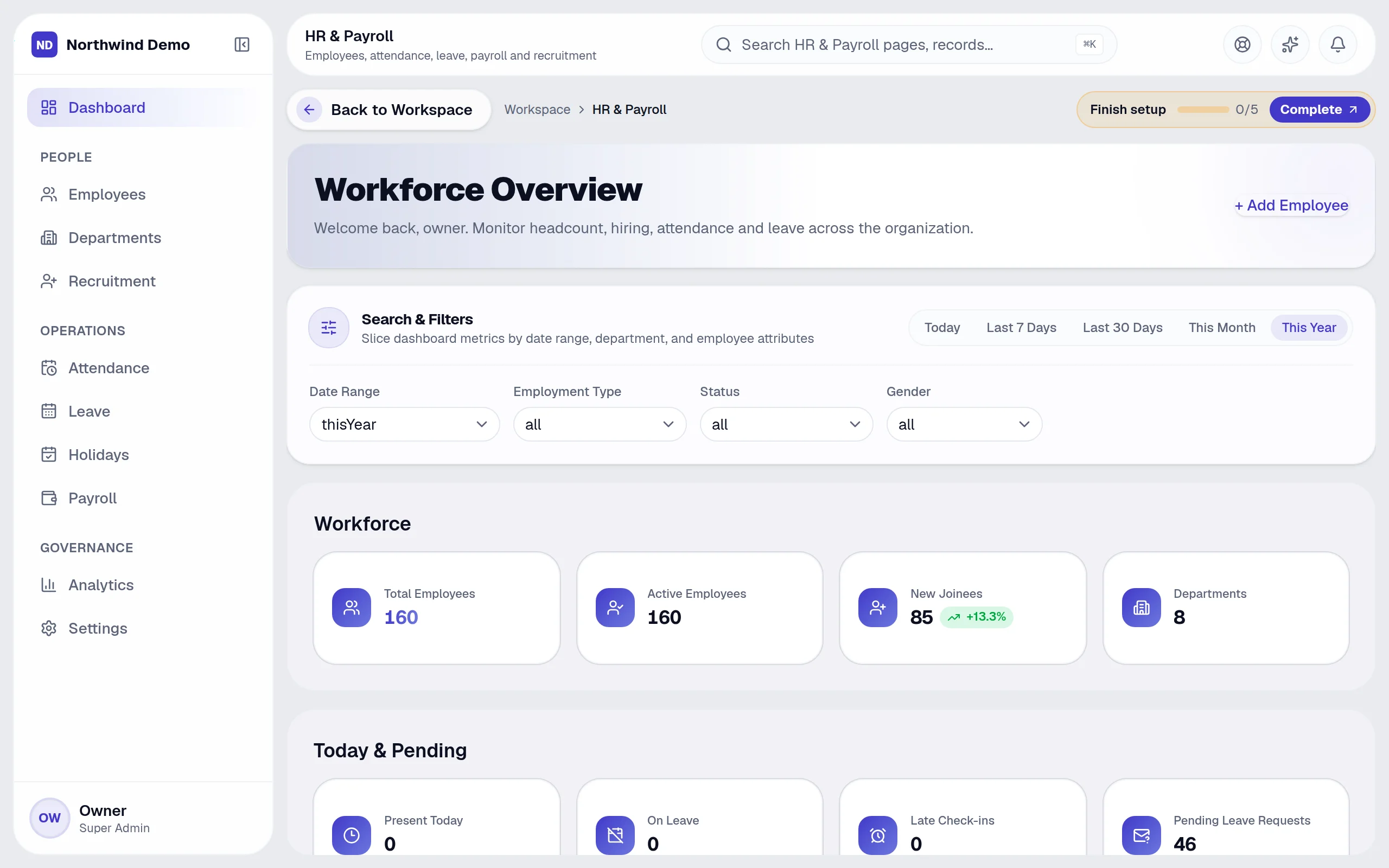The width and height of the screenshot is (1389, 868).
Task: Open the Employment Type dropdown
Action: 599,424
